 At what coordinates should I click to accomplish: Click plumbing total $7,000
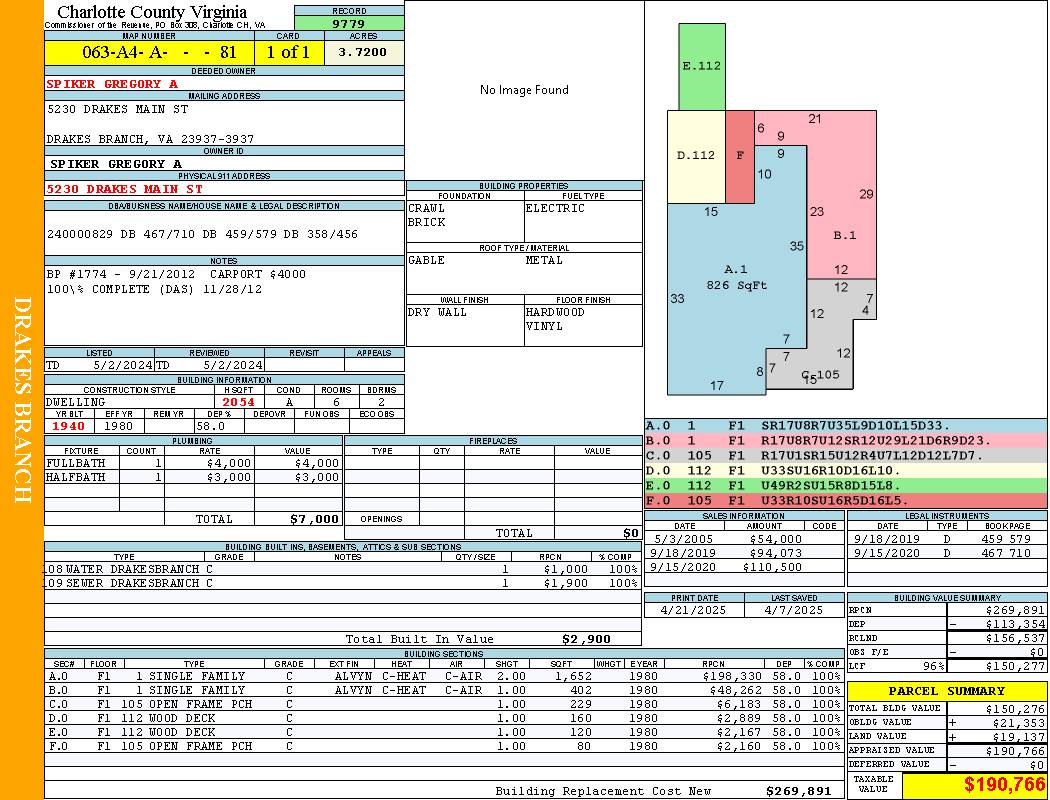(x=315, y=519)
